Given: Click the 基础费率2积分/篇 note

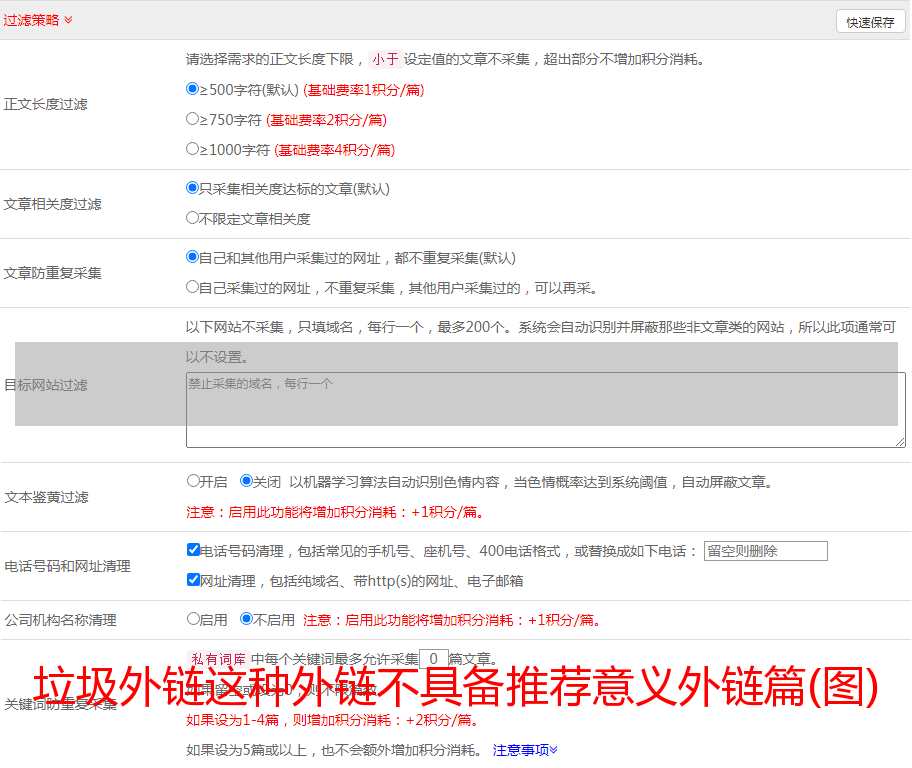Looking at the screenshot, I should tap(326, 120).
